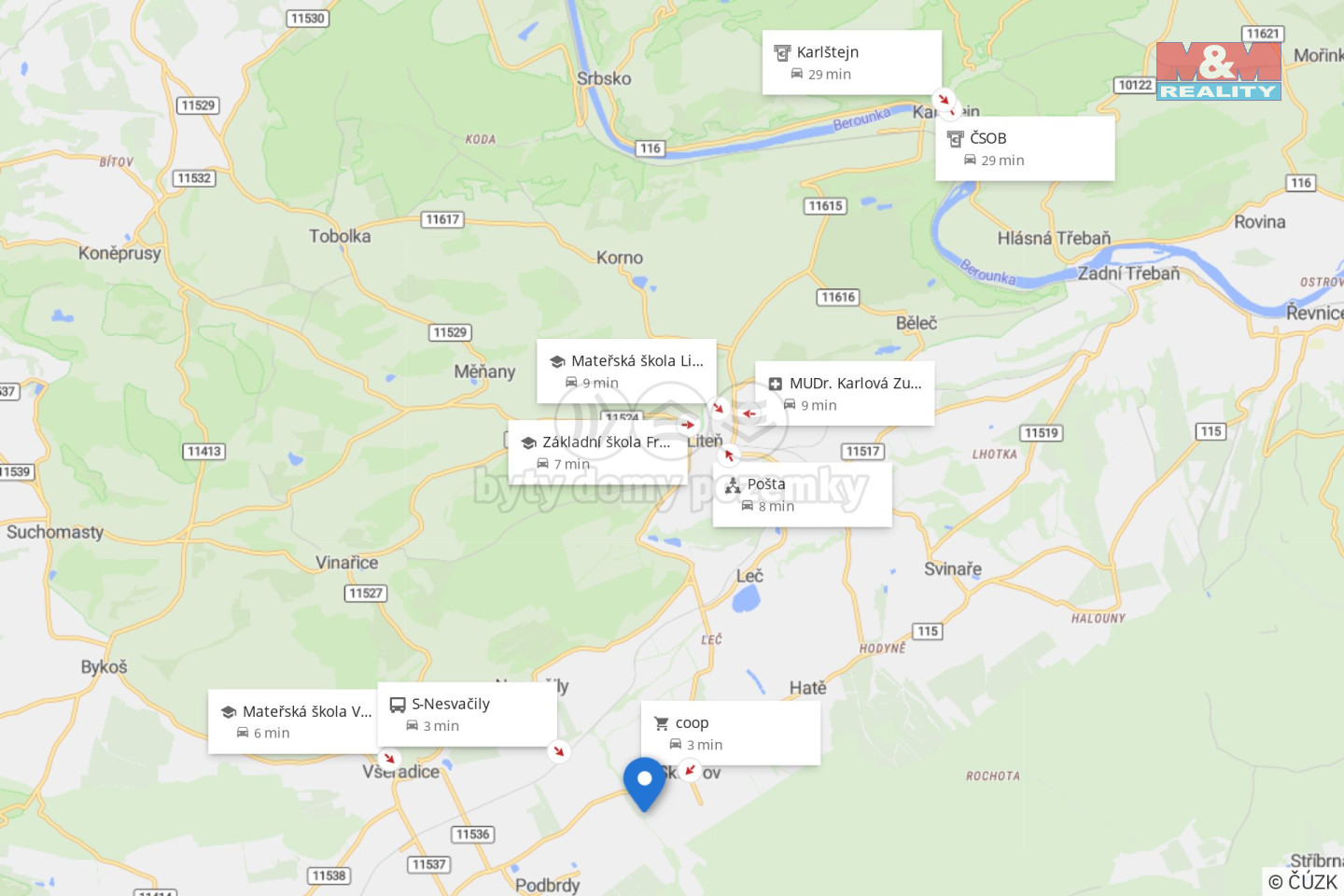Select the S-Nesvačily 3 min card
The height and width of the screenshot is (896, 1344).
467,714
